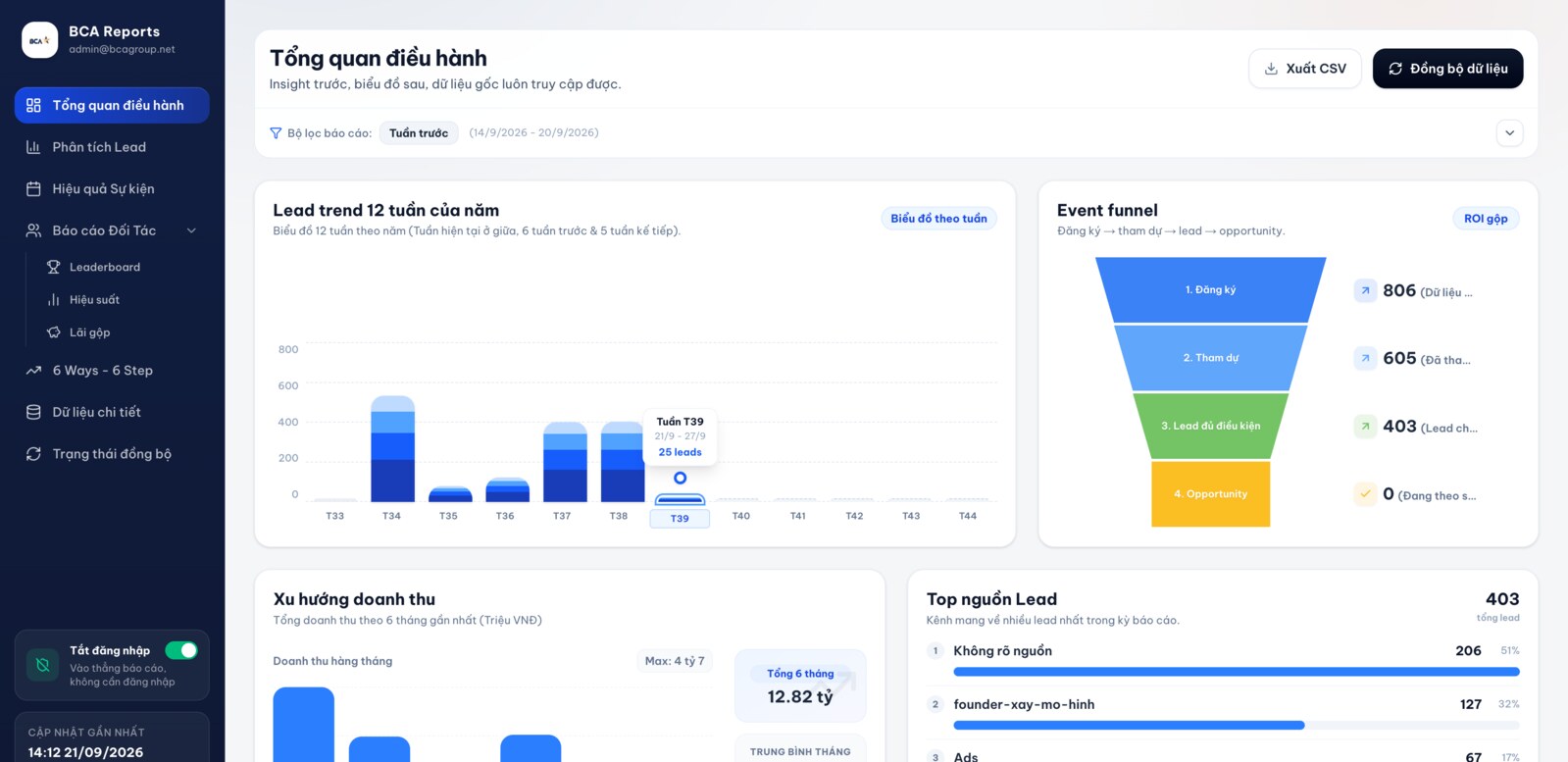
Task: Click the BCA Reports logo icon
Action: click(x=40, y=40)
